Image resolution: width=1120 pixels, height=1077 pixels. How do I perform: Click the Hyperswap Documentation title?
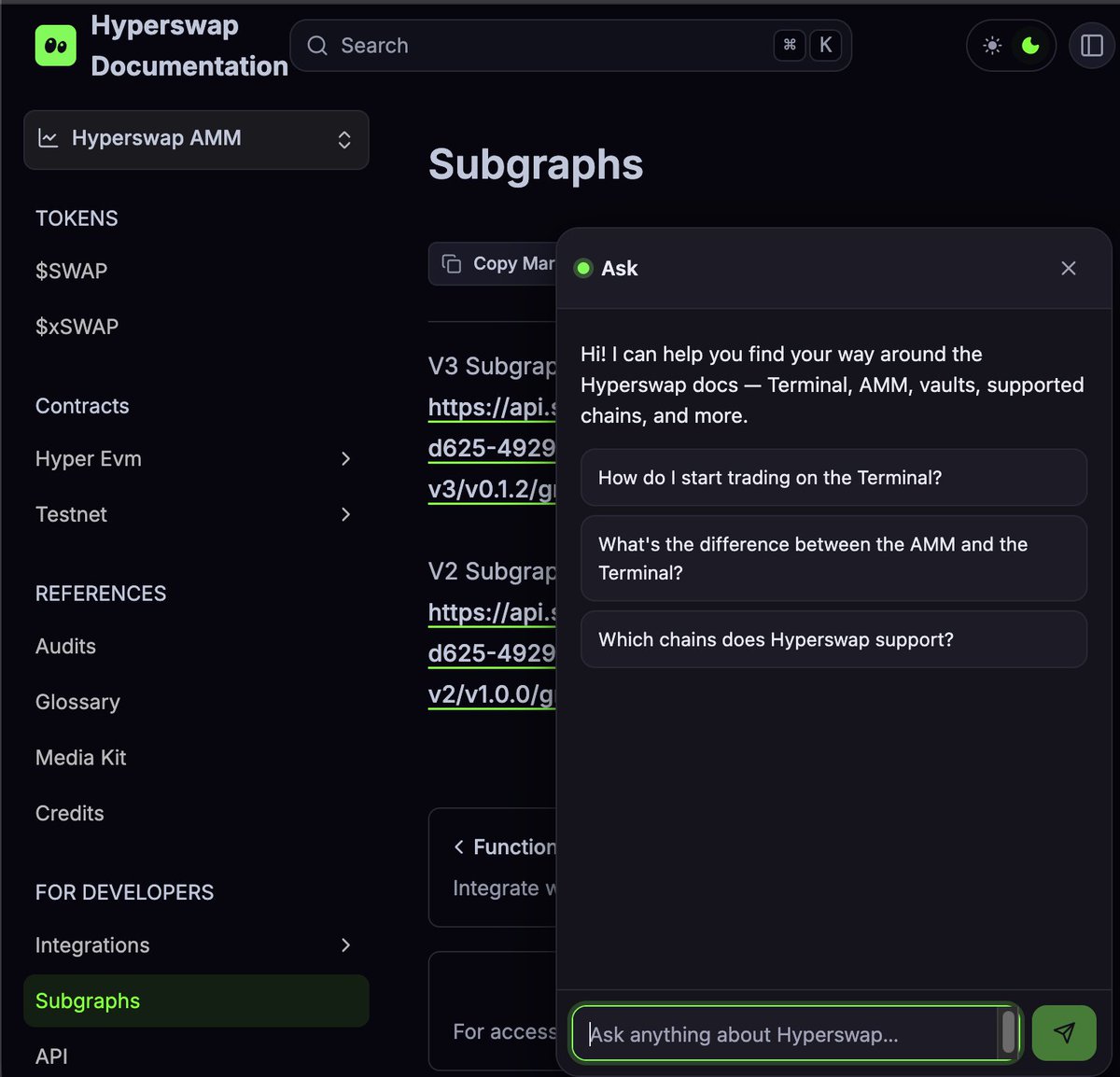pyautogui.click(x=189, y=46)
